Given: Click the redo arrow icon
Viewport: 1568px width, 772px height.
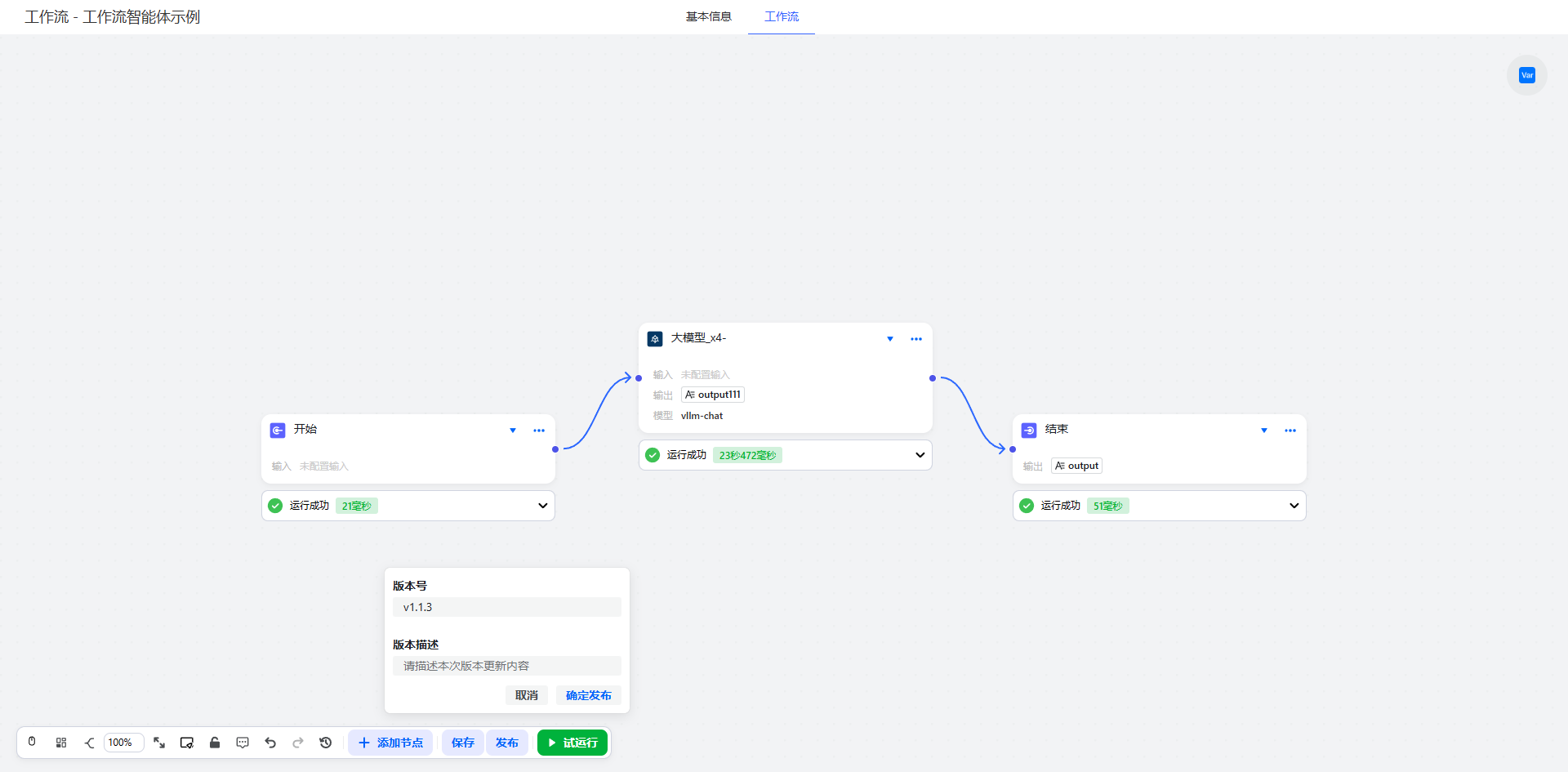Looking at the screenshot, I should pos(298,743).
